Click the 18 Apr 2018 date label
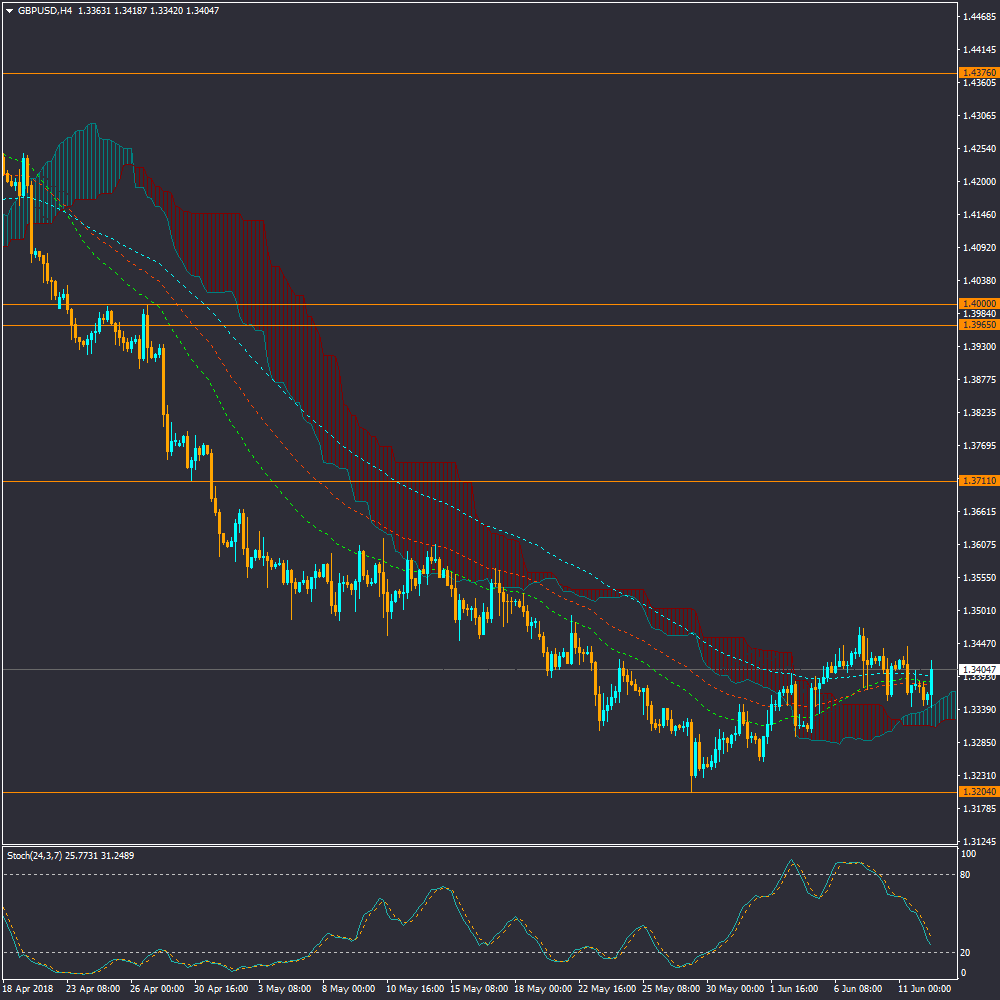Viewport: 1000px width, 1000px height. click(28, 988)
